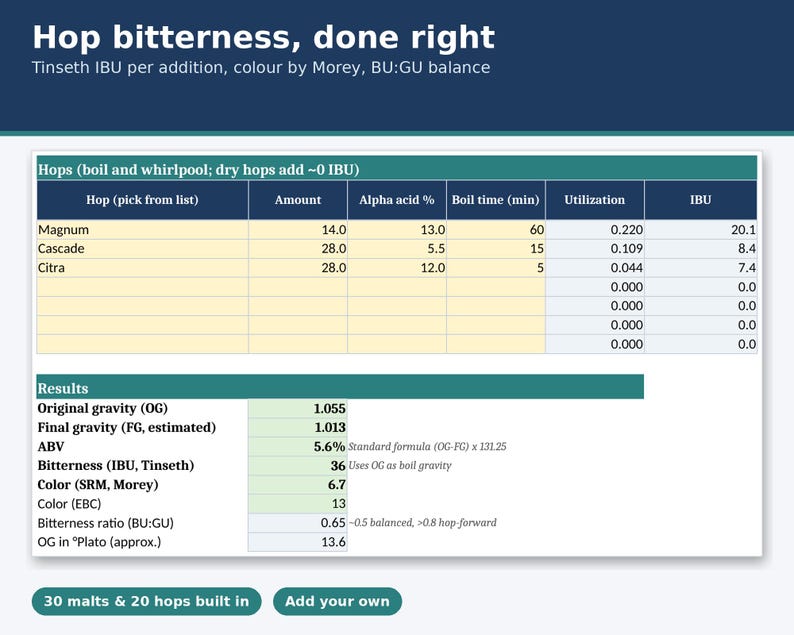794x635 pixels.
Task: Select Cascade IBU value 8.4
Action: [x=701, y=249]
